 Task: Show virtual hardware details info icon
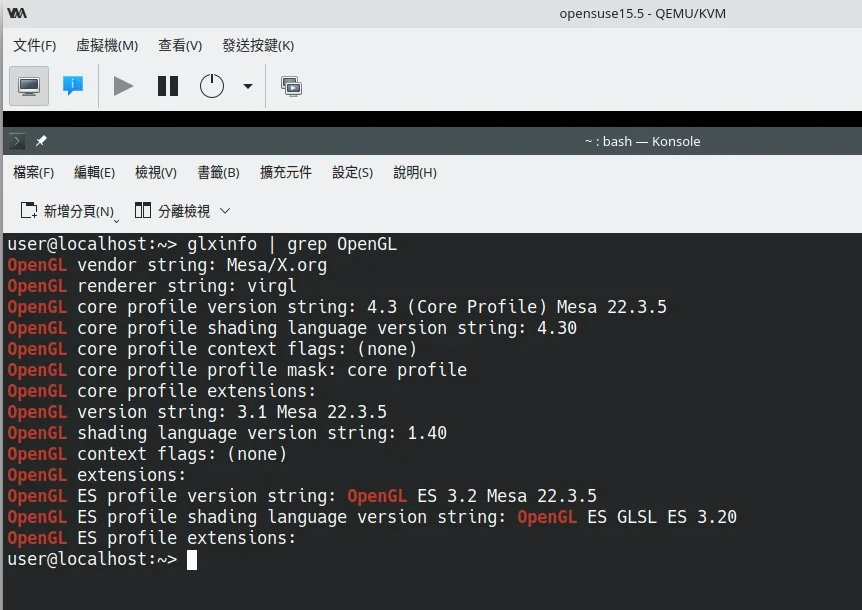pyautogui.click(x=73, y=86)
